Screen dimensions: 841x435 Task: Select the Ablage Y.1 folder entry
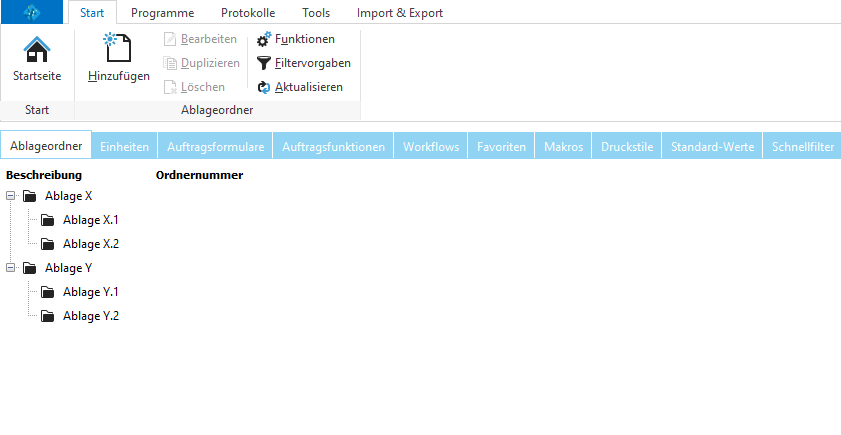tap(91, 292)
